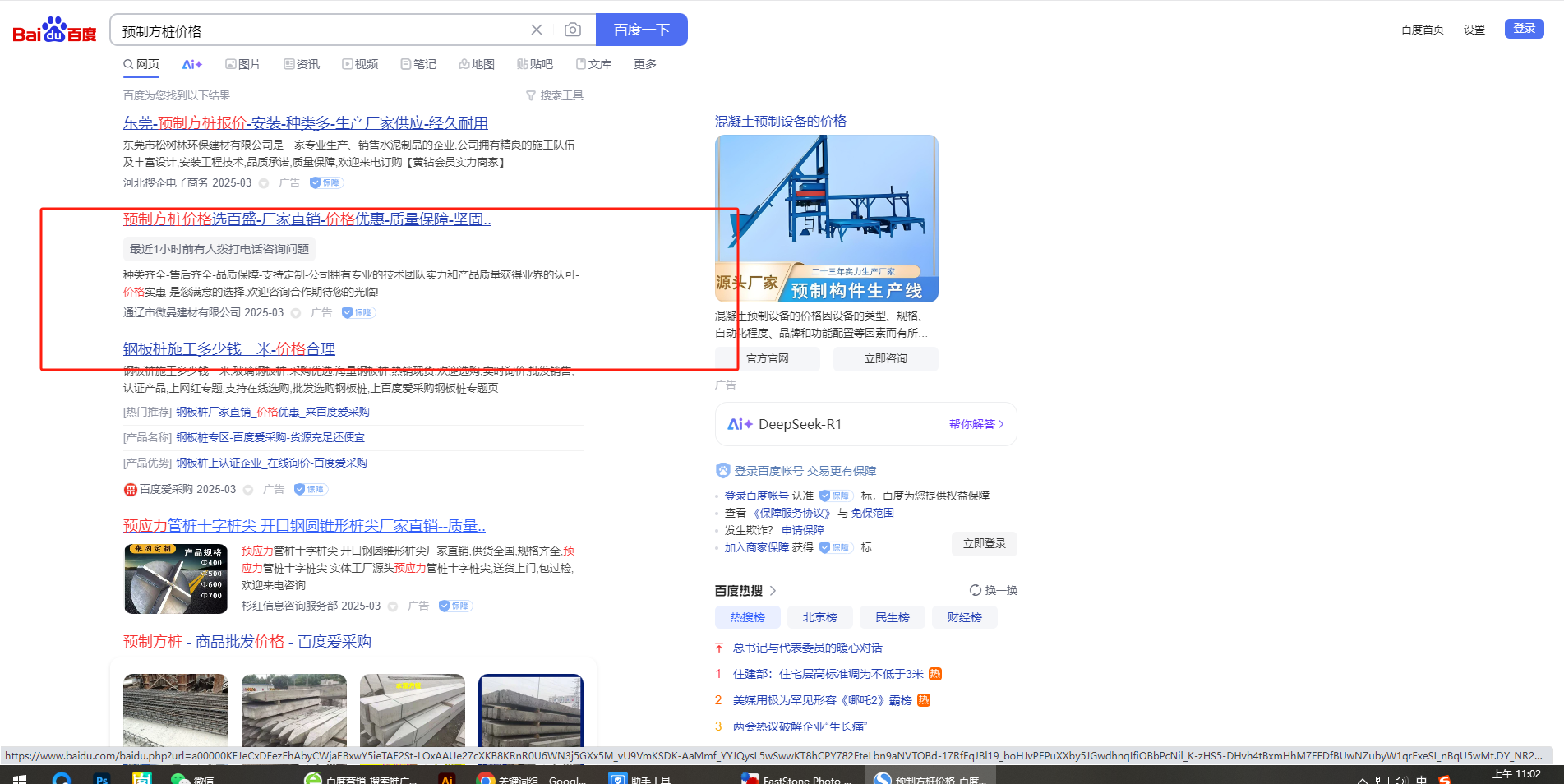Image resolution: width=1564 pixels, height=784 pixels.
Task: Switch to the 图片 tab
Action: point(243,64)
